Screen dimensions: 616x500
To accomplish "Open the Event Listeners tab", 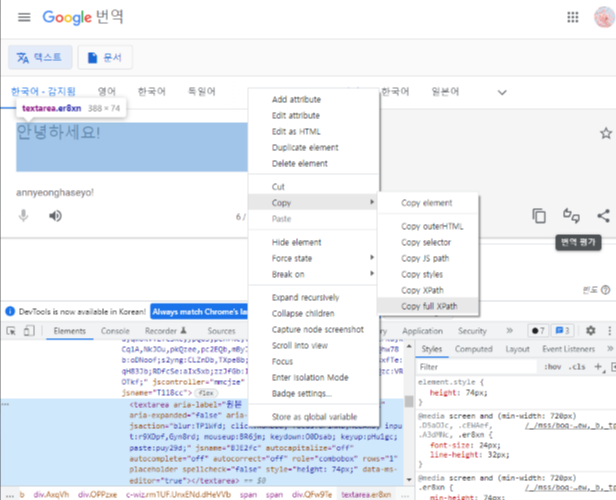I will coord(568,349).
